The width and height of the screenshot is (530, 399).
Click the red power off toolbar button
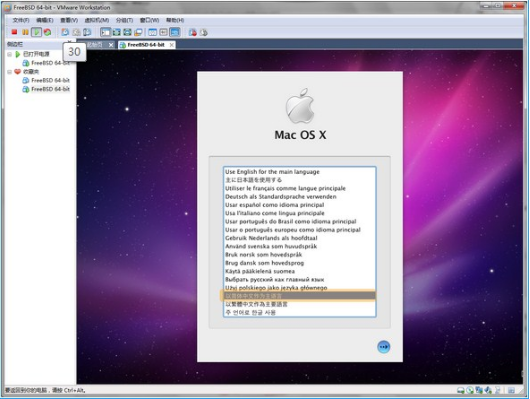click(x=14, y=32)
